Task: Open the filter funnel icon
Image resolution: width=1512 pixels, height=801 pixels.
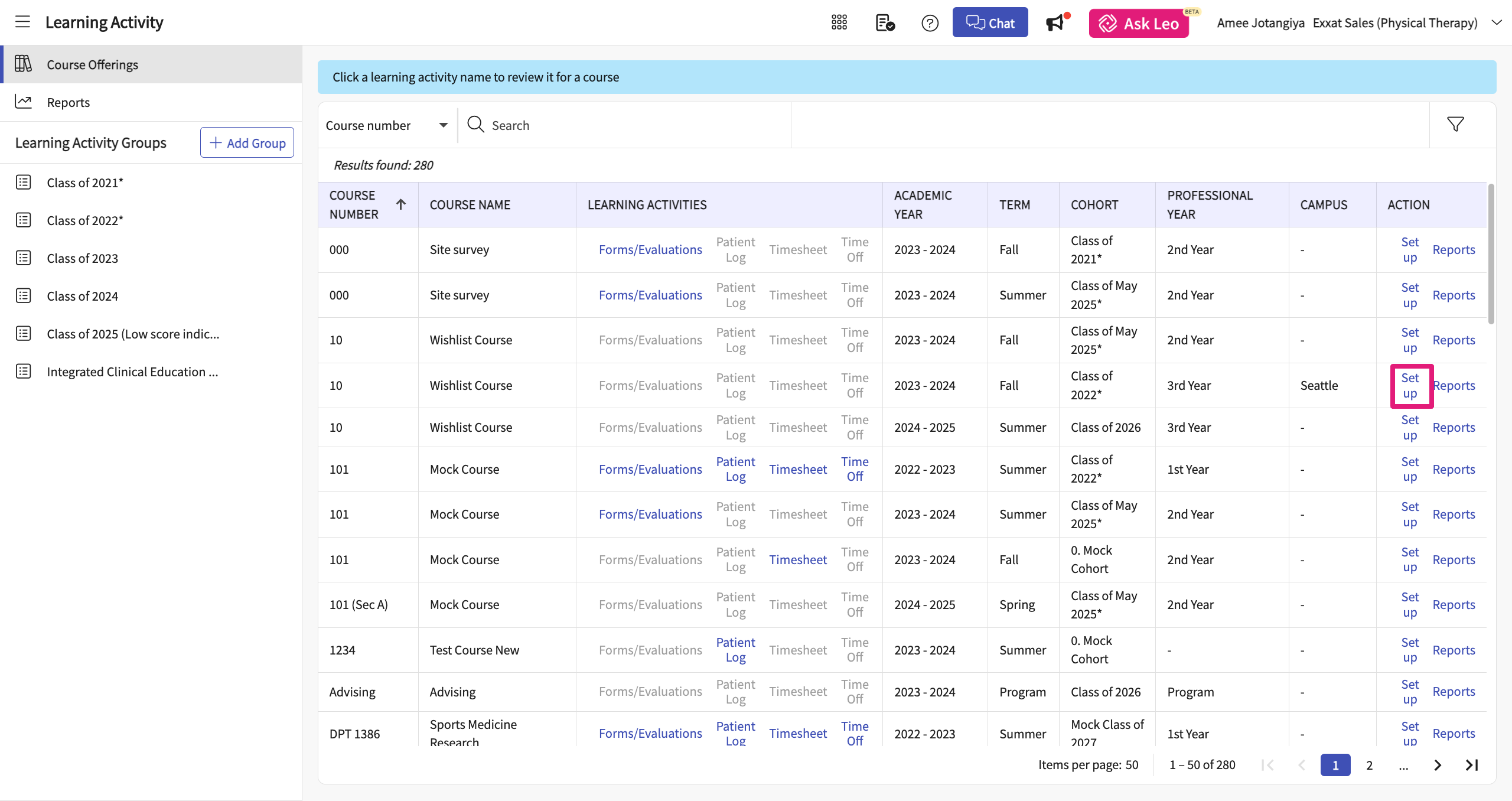Action: (x=1455, y=125)
